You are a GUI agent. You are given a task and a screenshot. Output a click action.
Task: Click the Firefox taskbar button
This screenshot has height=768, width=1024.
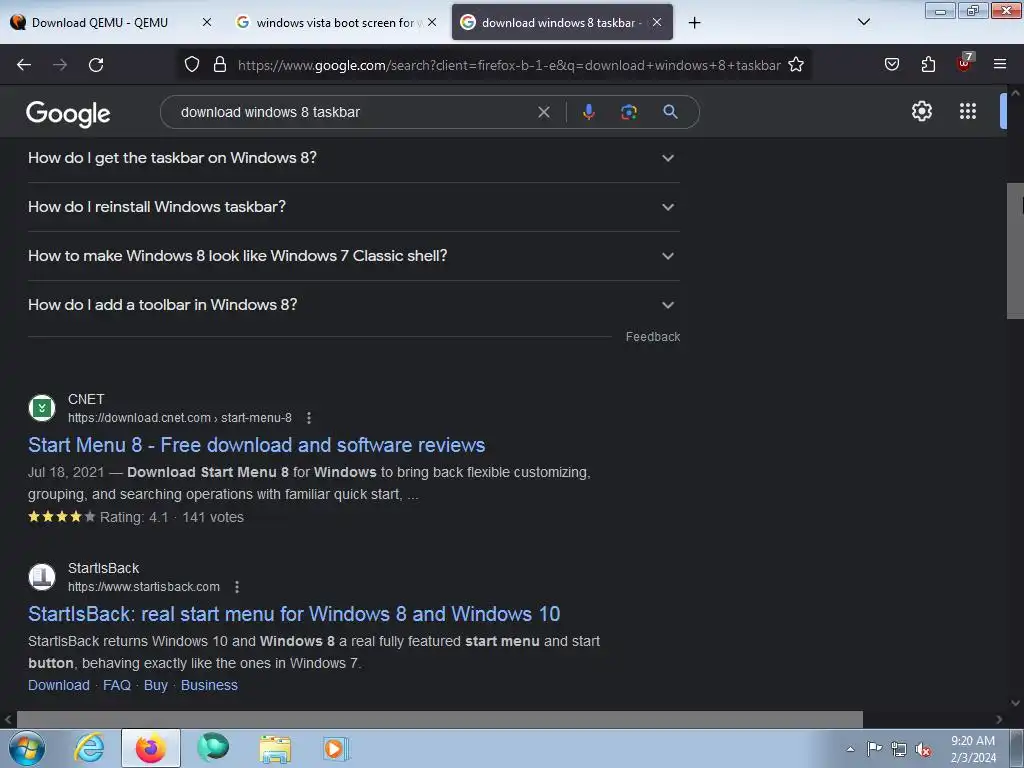[x=150, y=748]
